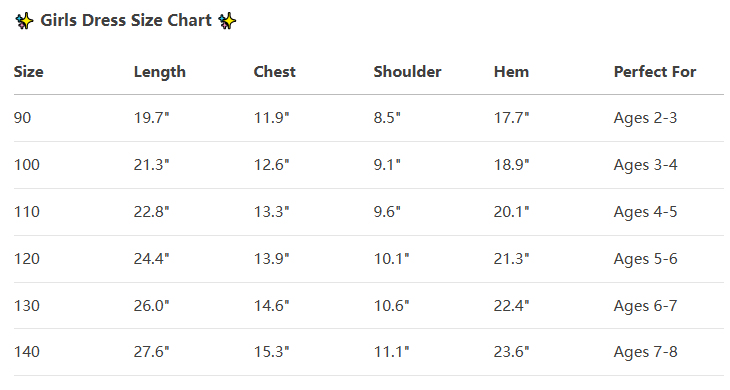This screenshot has height=390, width=730.
Task: Select the 22.8" length value
Action: 151,212
